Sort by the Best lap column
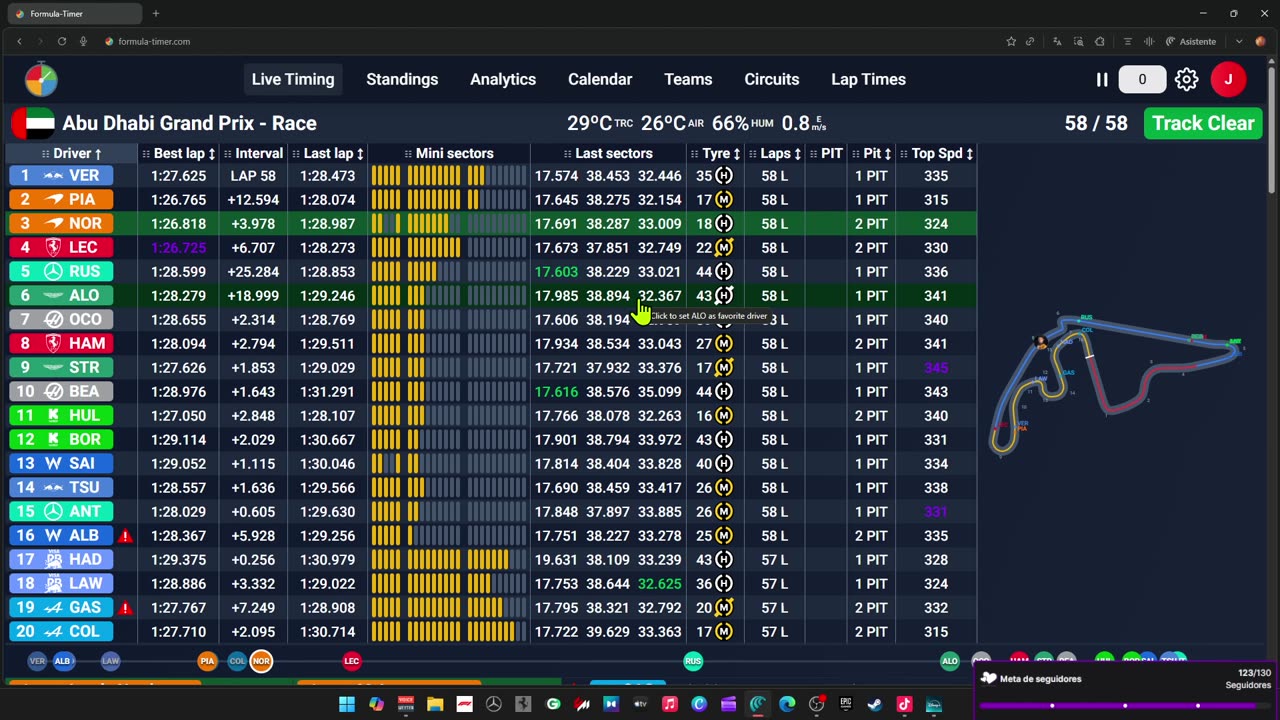 (x=178, y=153)
